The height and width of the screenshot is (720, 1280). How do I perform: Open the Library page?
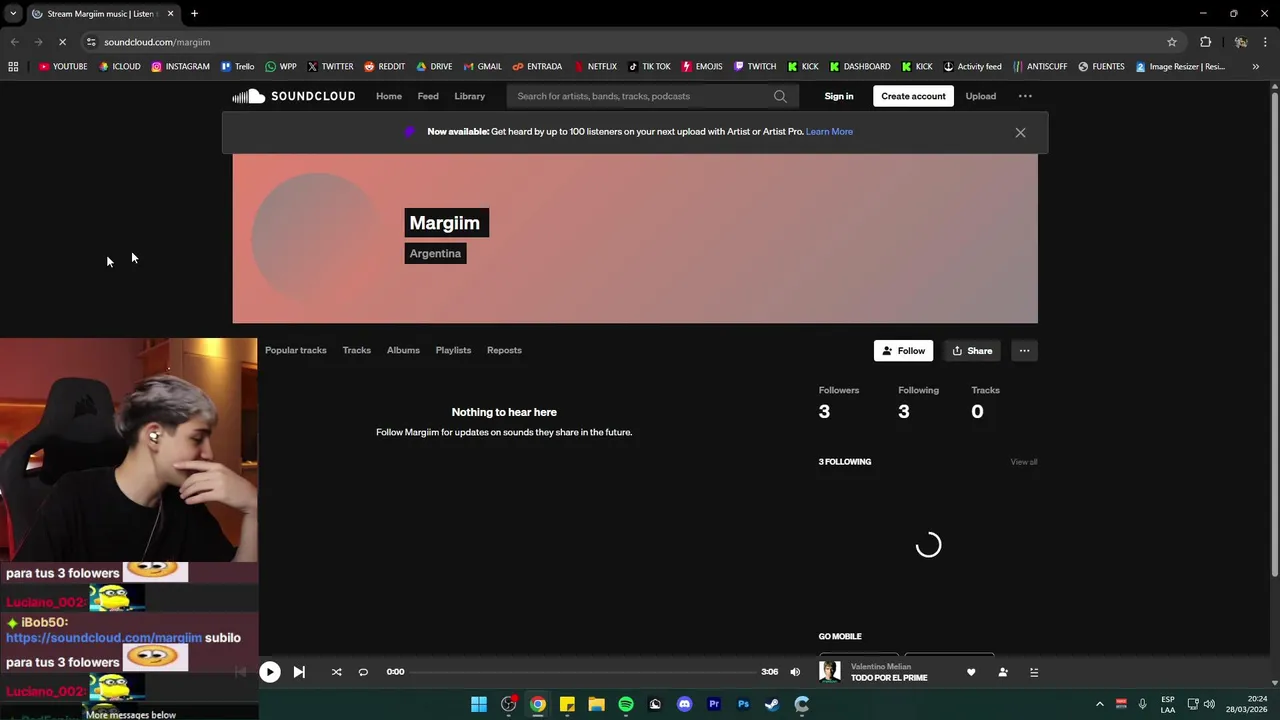coord(469,96)
